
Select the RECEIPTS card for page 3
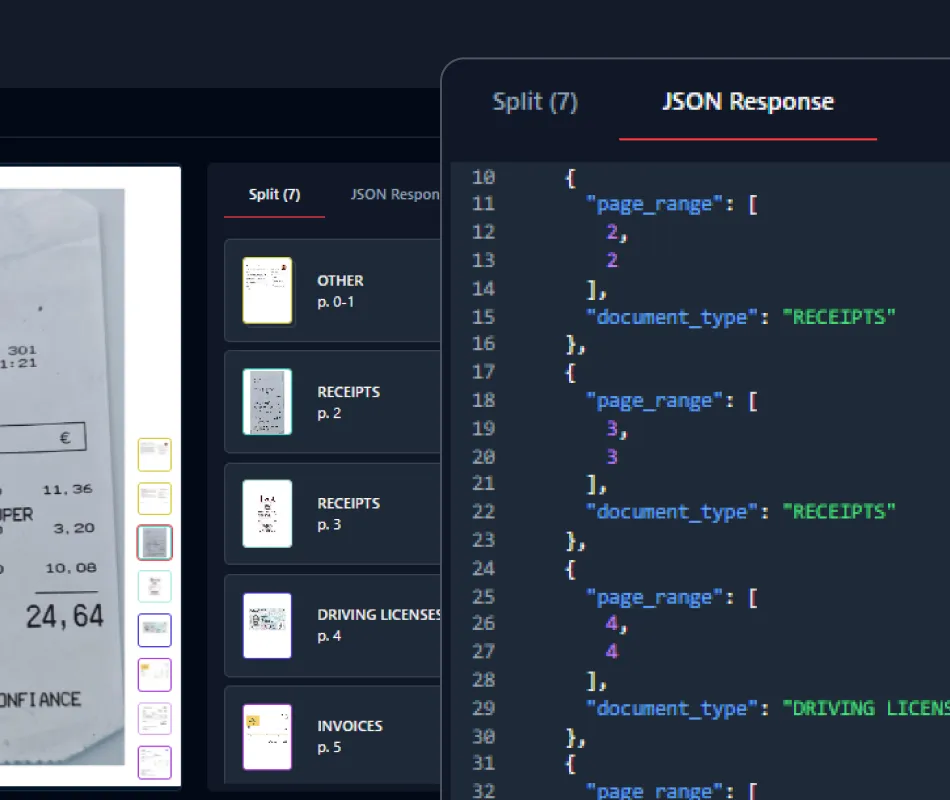click(x=330, y=513)
